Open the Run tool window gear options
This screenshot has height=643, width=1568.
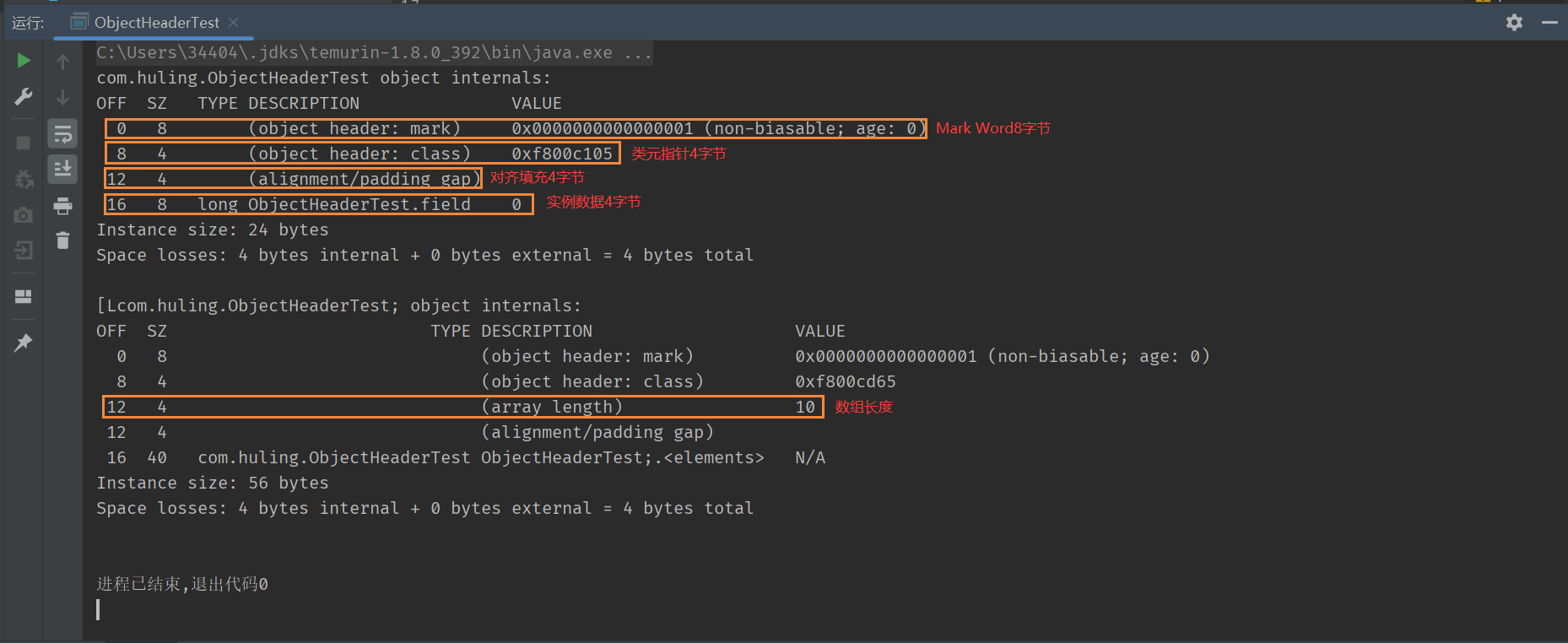click(x=1515, y=23)
